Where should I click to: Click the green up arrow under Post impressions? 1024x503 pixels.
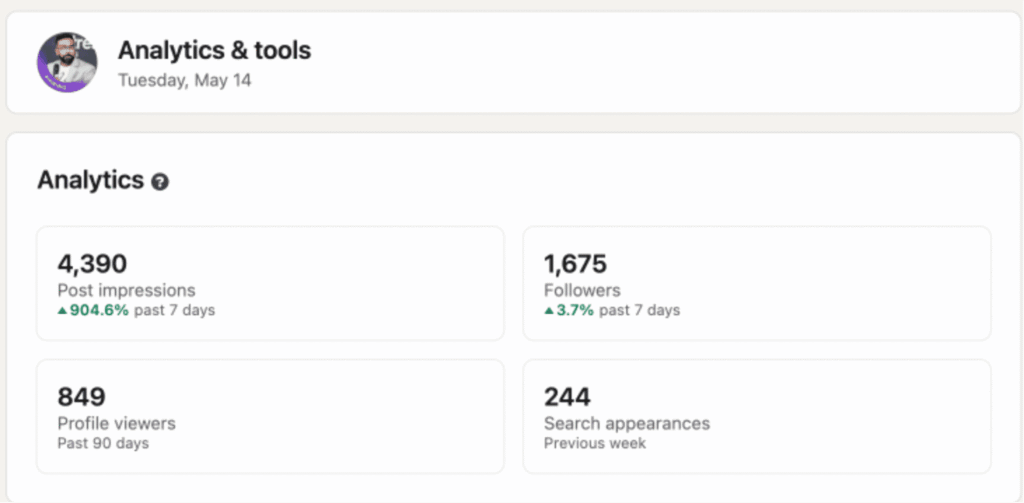63,311
